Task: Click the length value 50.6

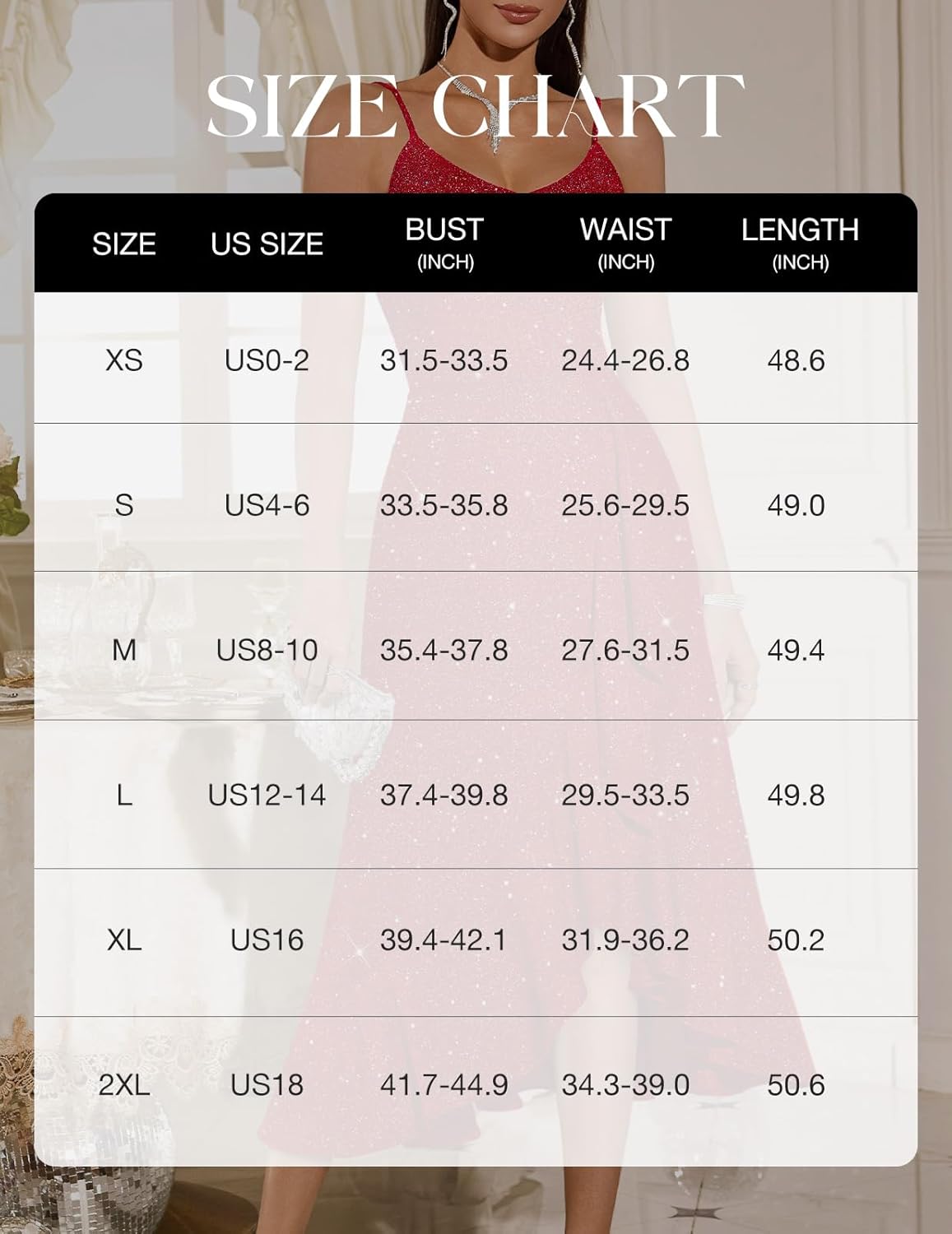Action: click(x=796, y=1084)
